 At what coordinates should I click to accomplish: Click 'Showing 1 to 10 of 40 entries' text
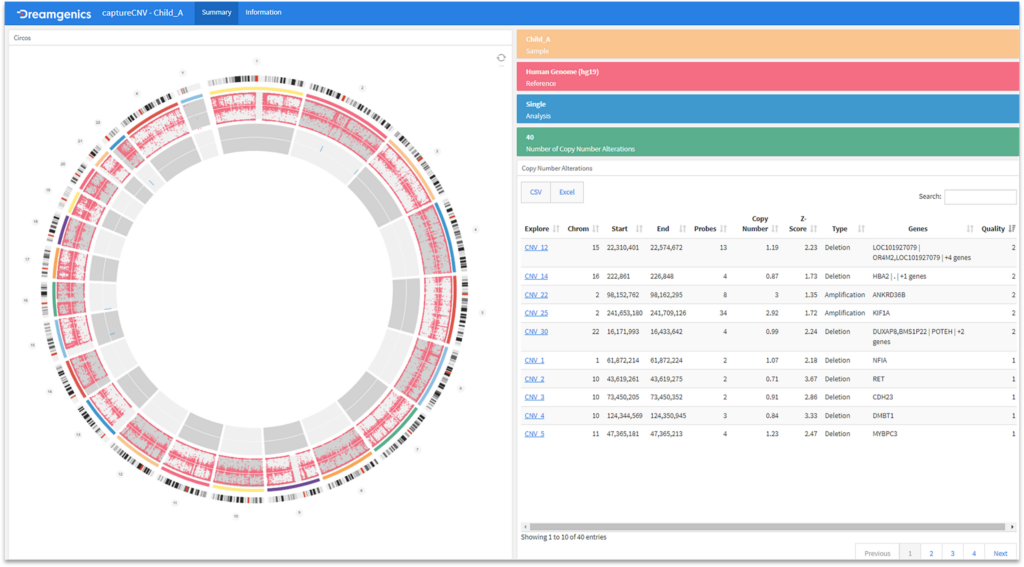coord(564,537)
